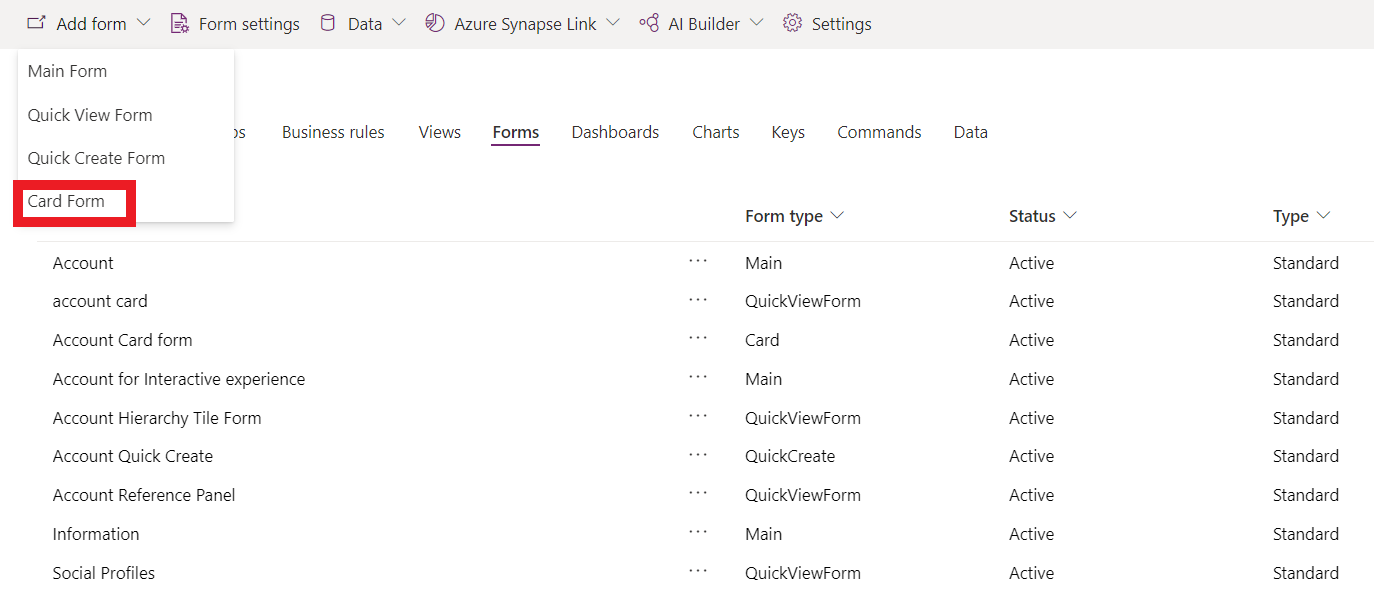This screenshot has width=1374, height=594.
Task: Click the AI Builder icon
Action: click(x=649, y=23)
